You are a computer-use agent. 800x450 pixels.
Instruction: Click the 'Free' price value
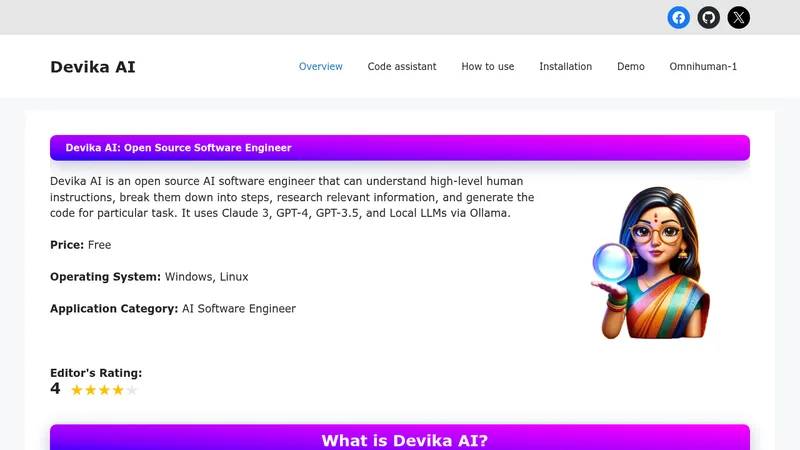[x=99, y=245]
